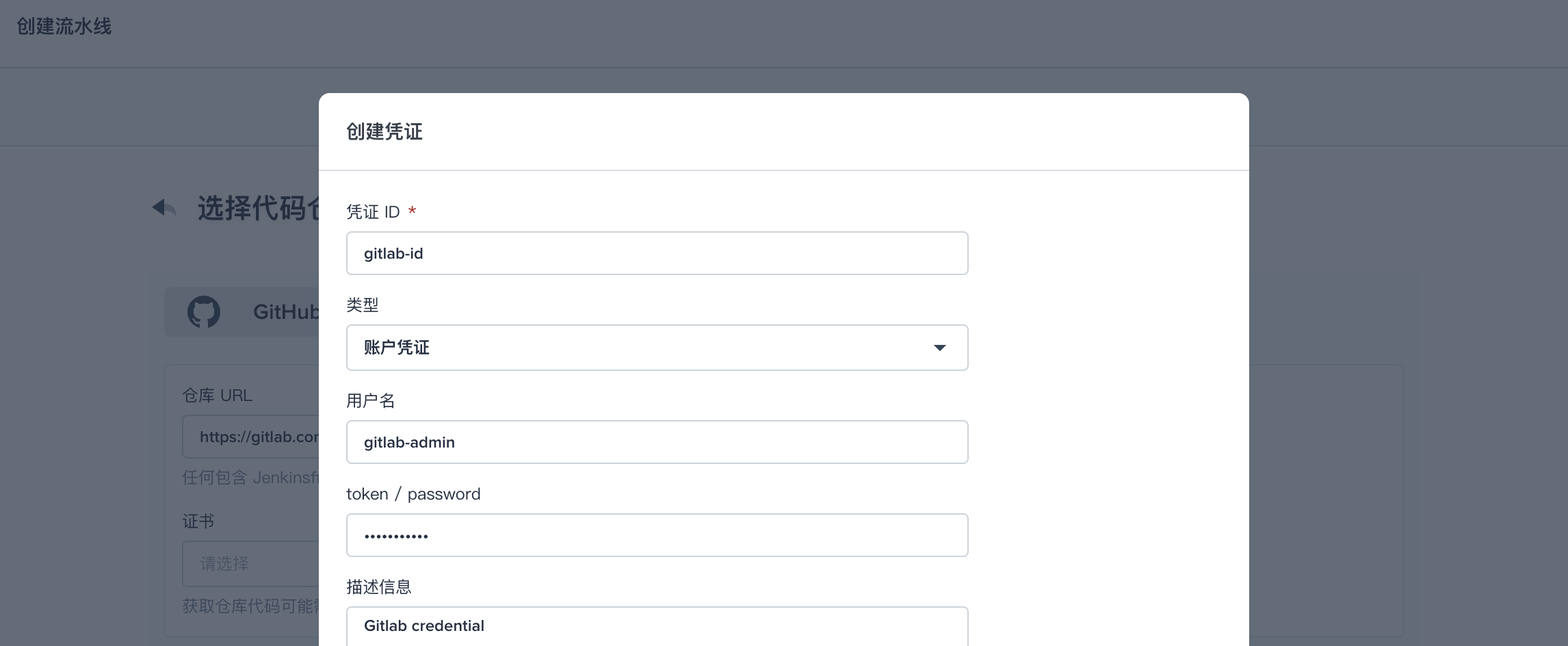Click the 描述信息 field with Gitlab credential
1568x646 pixels.
657,626
